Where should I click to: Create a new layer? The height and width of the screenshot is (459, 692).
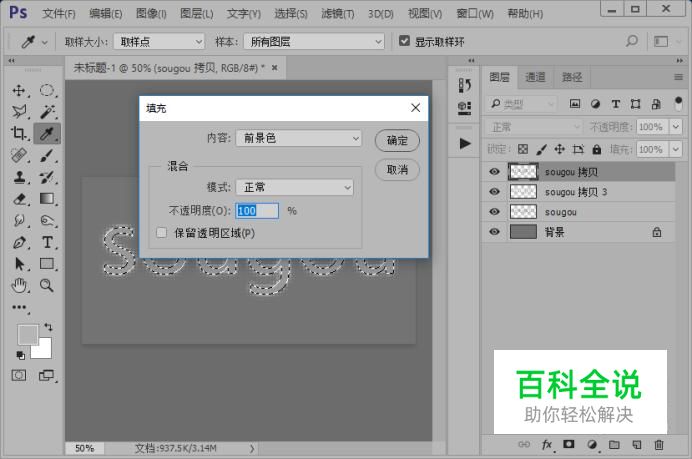(x=636, y=444)
